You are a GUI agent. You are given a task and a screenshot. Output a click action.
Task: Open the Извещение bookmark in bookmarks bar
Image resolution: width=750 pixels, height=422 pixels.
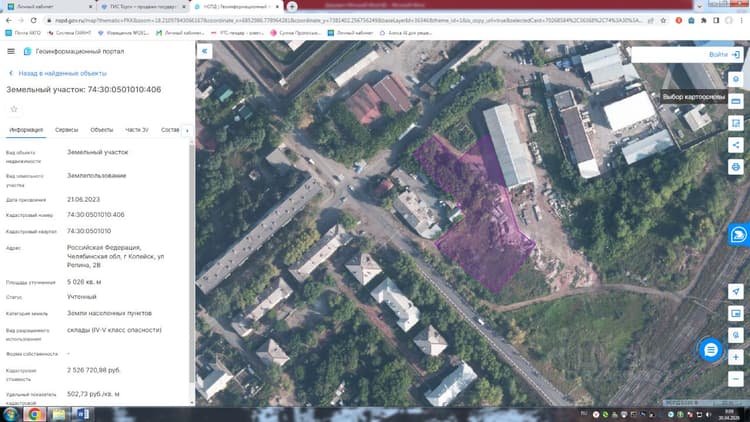123,33
